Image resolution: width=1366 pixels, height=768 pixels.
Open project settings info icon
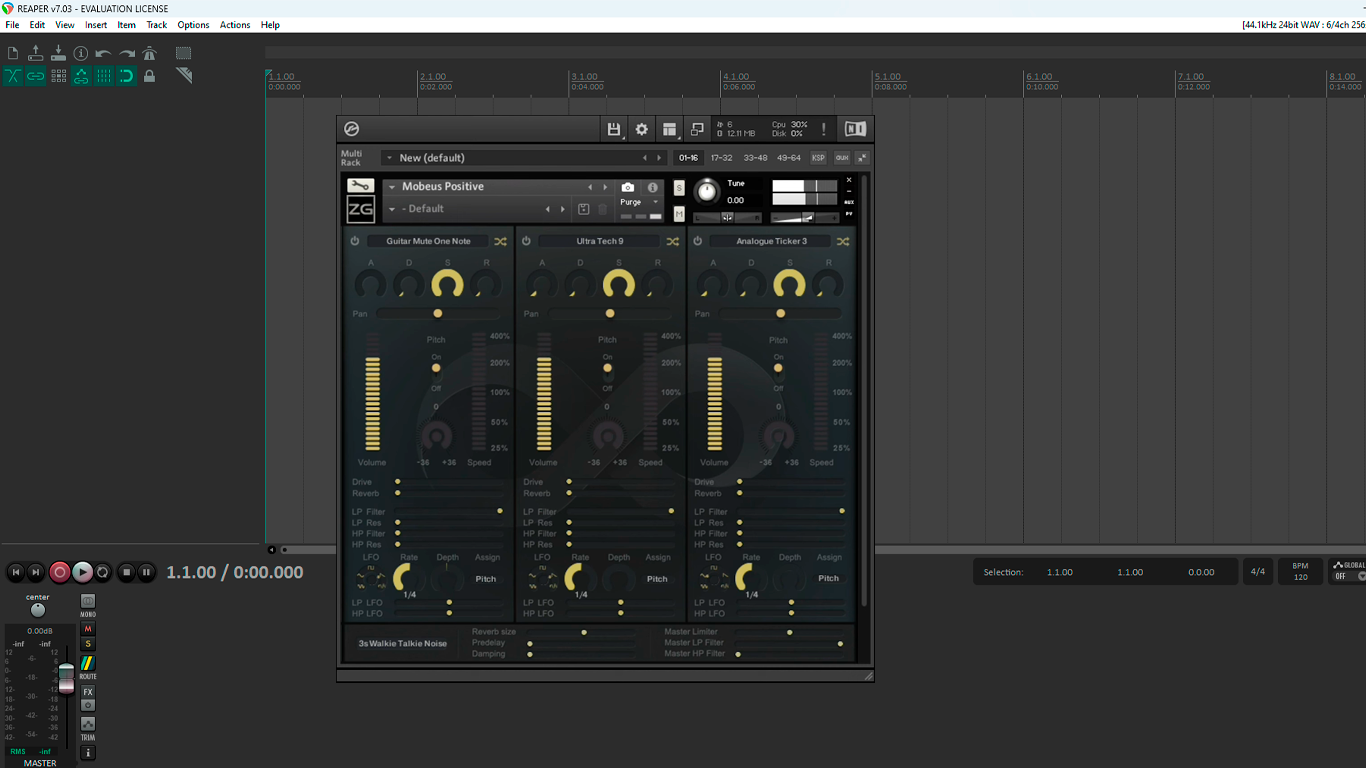coord(81,53)
